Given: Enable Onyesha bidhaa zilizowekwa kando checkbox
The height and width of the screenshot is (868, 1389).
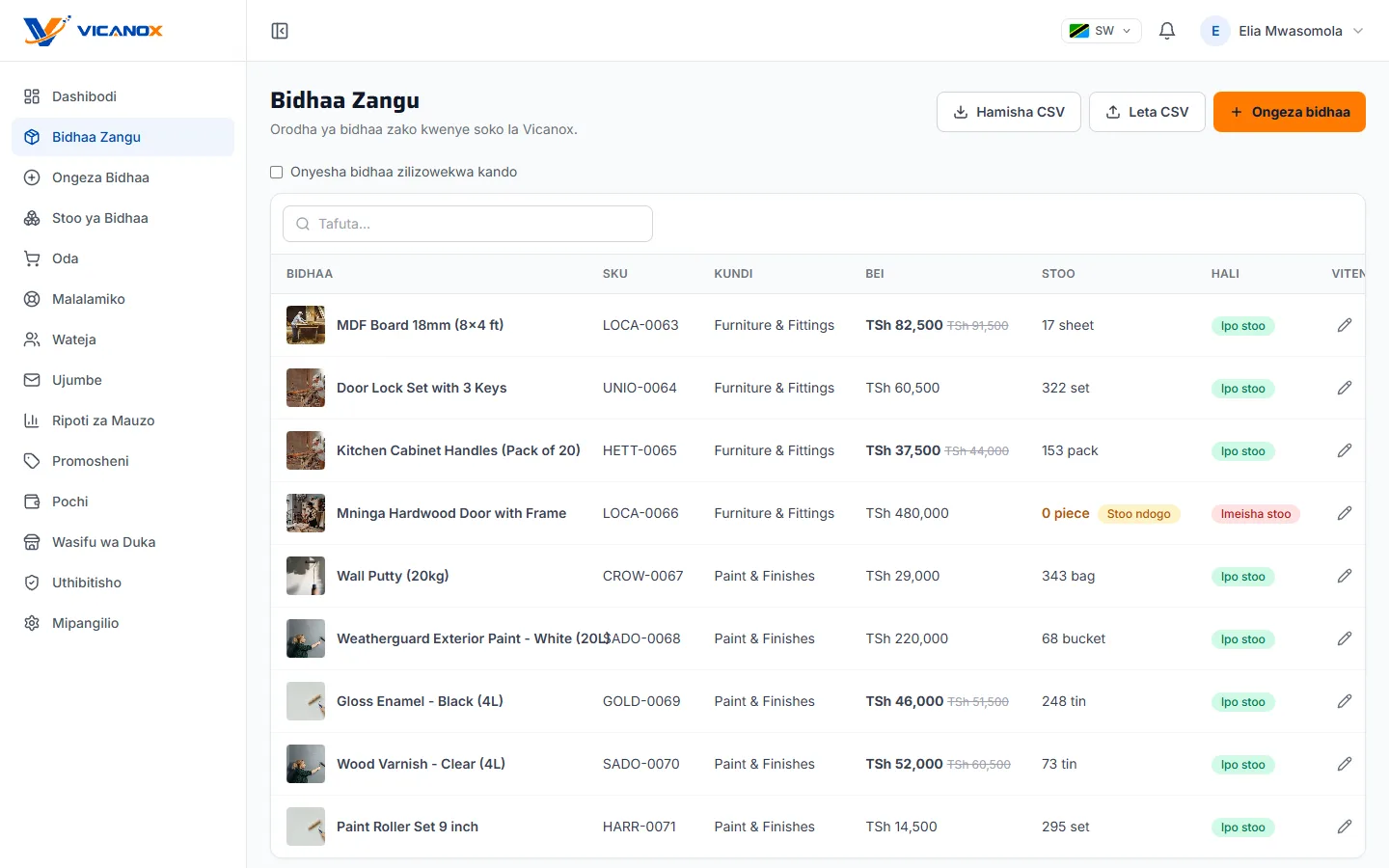Looking at the screenshot, I should click(277, 173).
